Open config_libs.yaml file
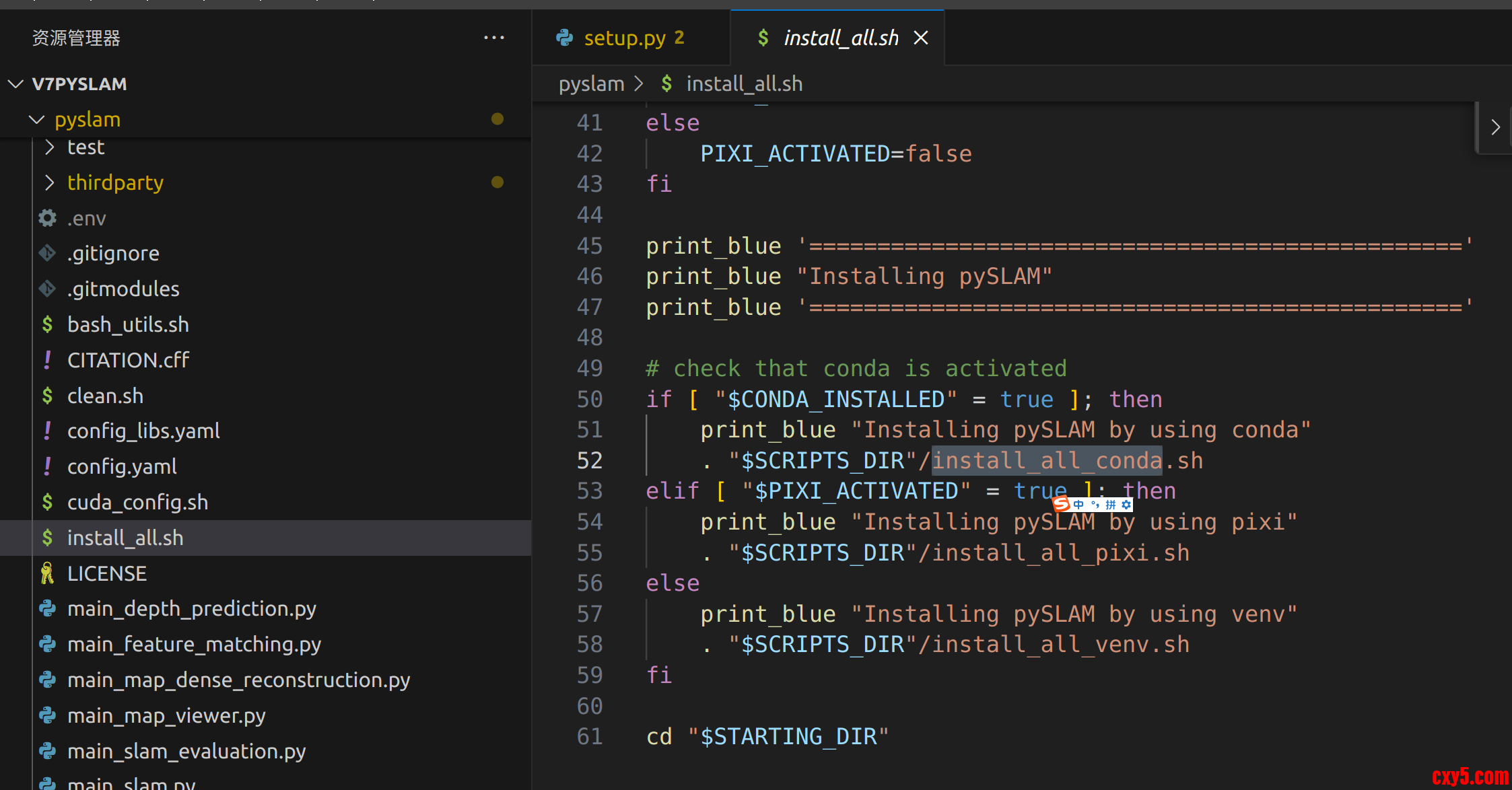Screen dimensions: 1512x790 pyautogui.click(x=143, y=431)
